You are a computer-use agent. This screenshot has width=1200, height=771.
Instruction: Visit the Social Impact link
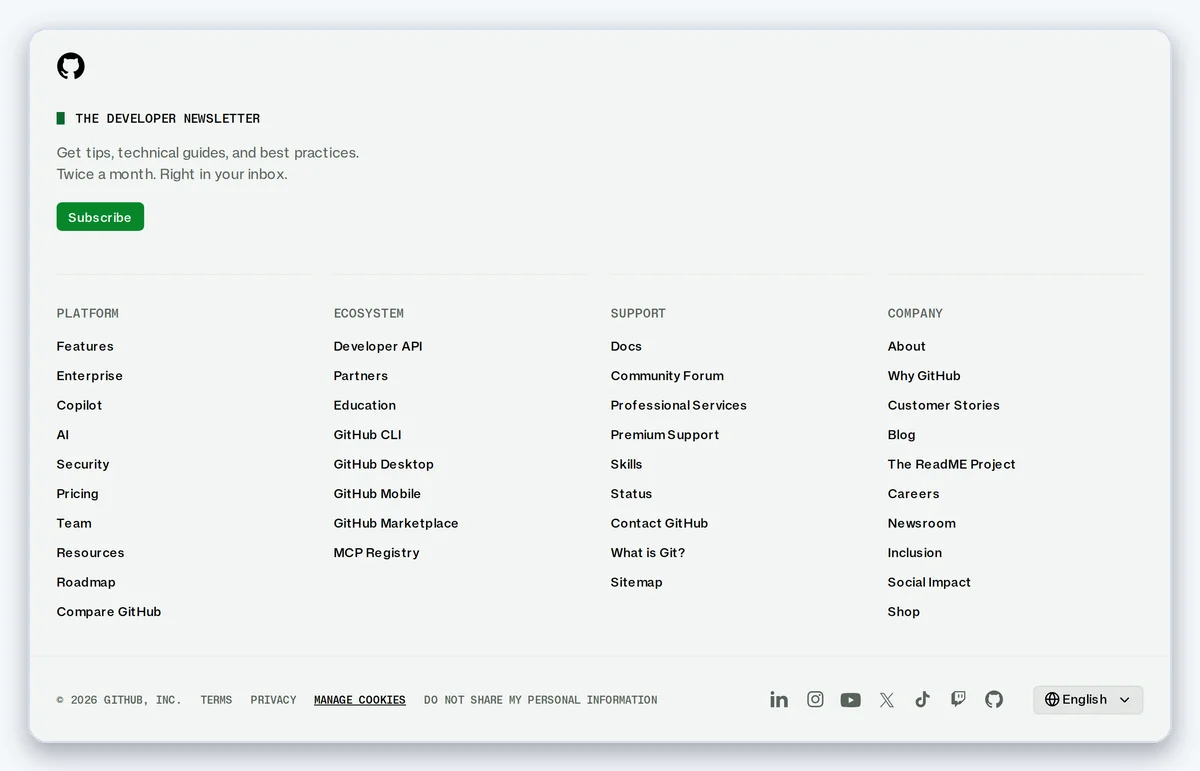929,582
